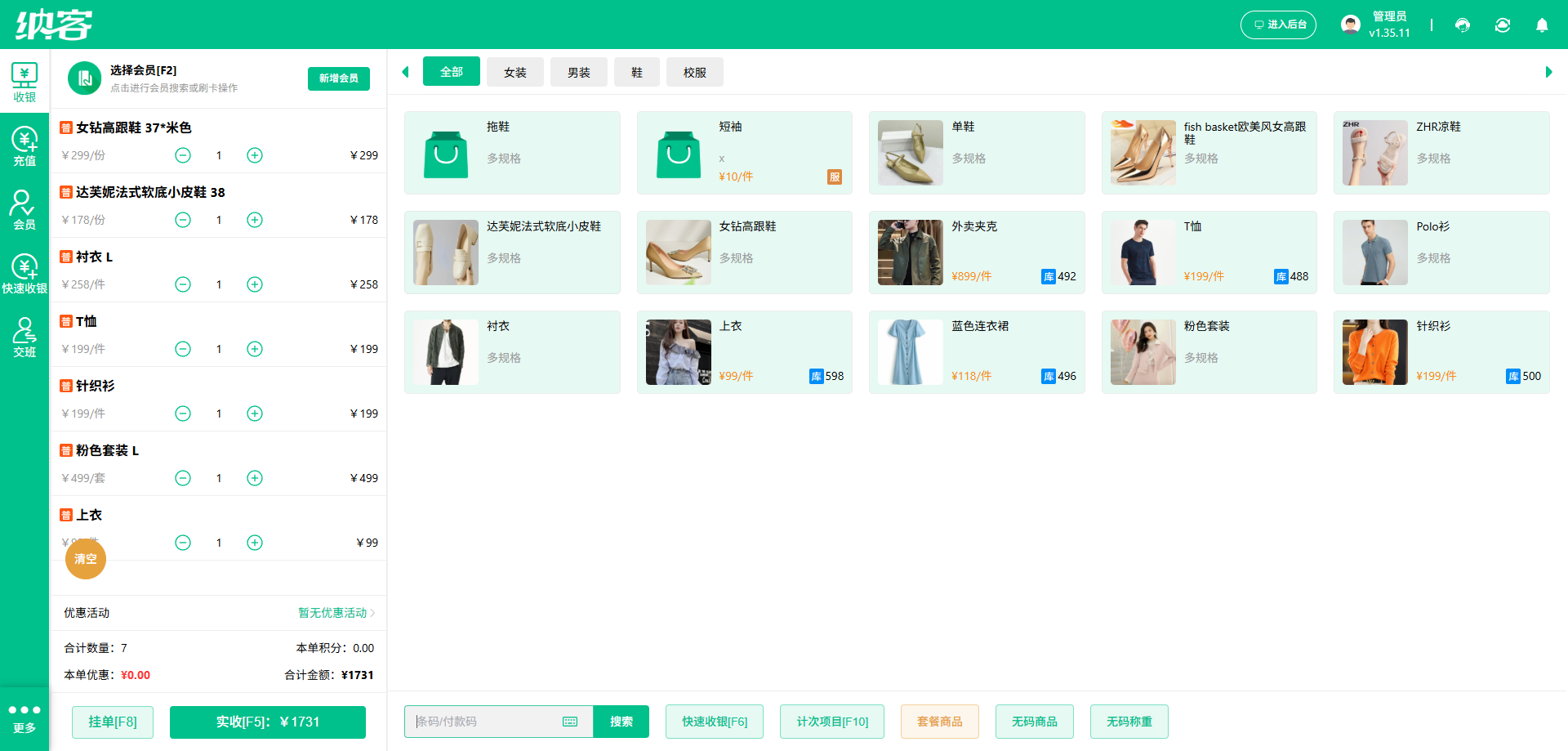Add the 拖鞋 product card
Screen dimensions: 1568x751
pos(512,153)
